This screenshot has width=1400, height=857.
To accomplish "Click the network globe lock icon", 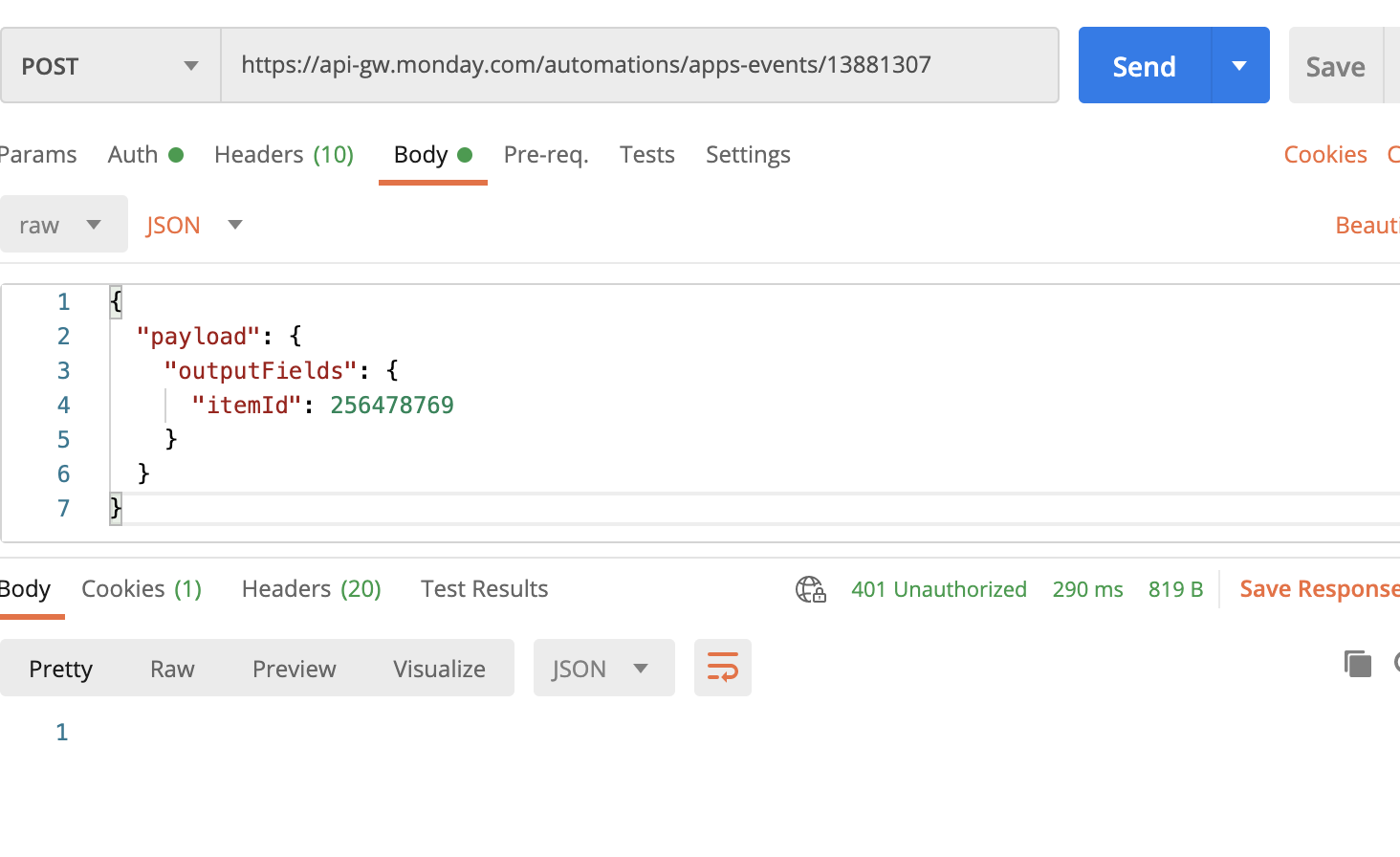I will tap(811, 589).
